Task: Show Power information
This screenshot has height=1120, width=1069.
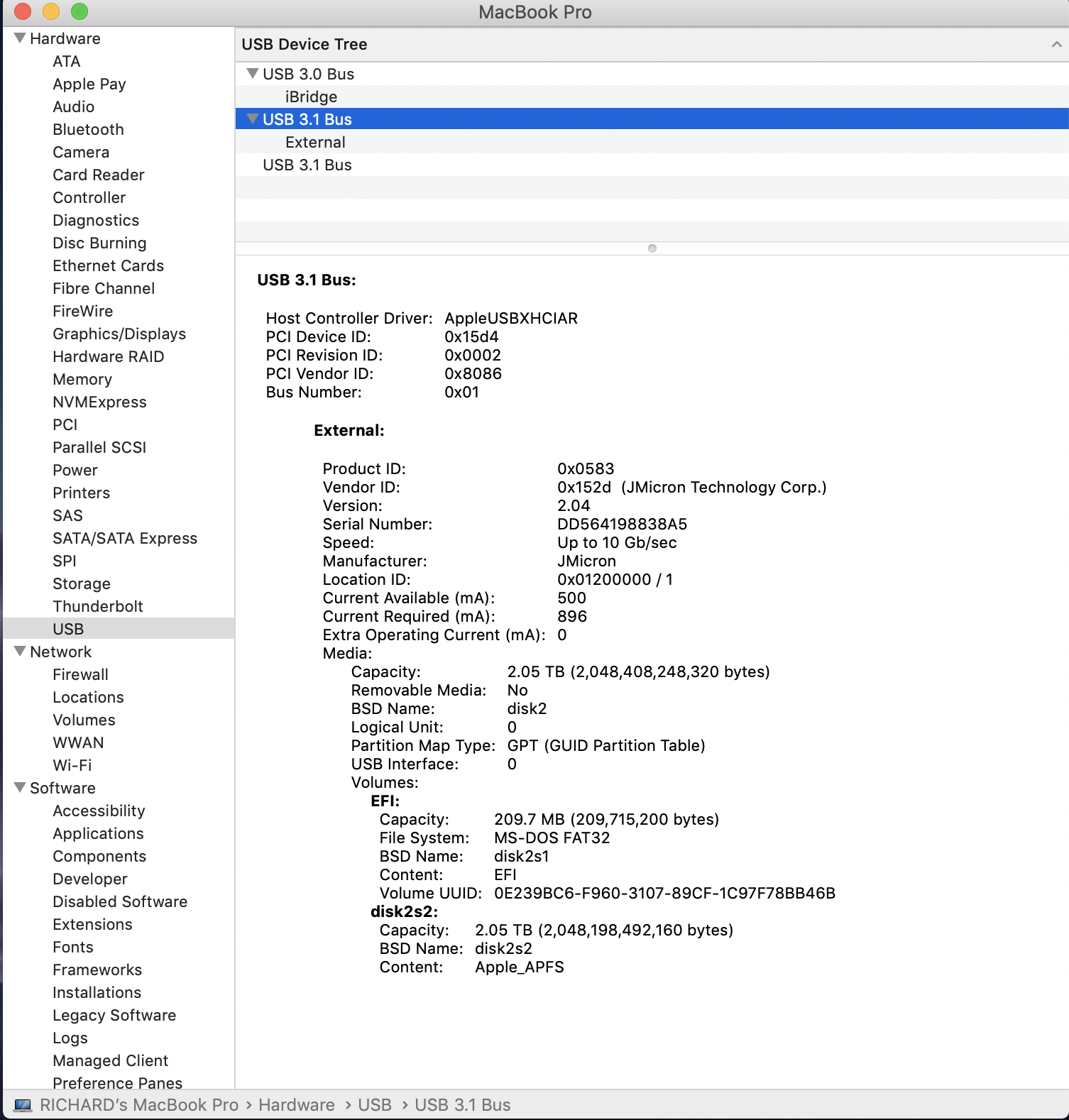Action: coord(75,470)
